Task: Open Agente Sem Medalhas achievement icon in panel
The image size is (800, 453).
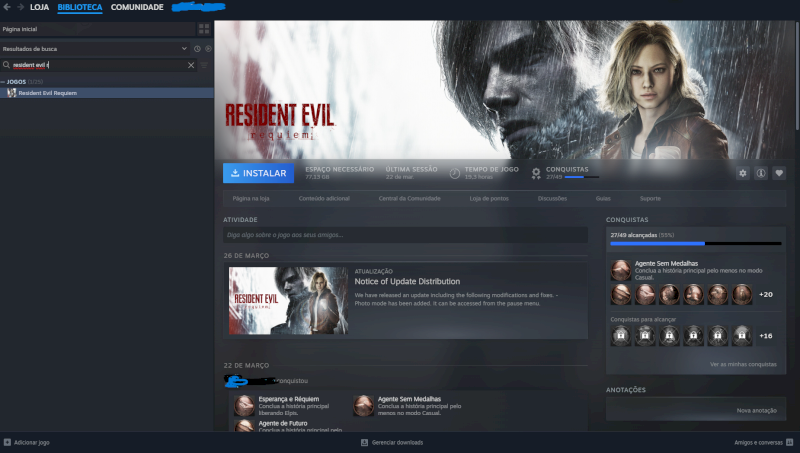Action: pyautogui.click(x=621, y=270)
